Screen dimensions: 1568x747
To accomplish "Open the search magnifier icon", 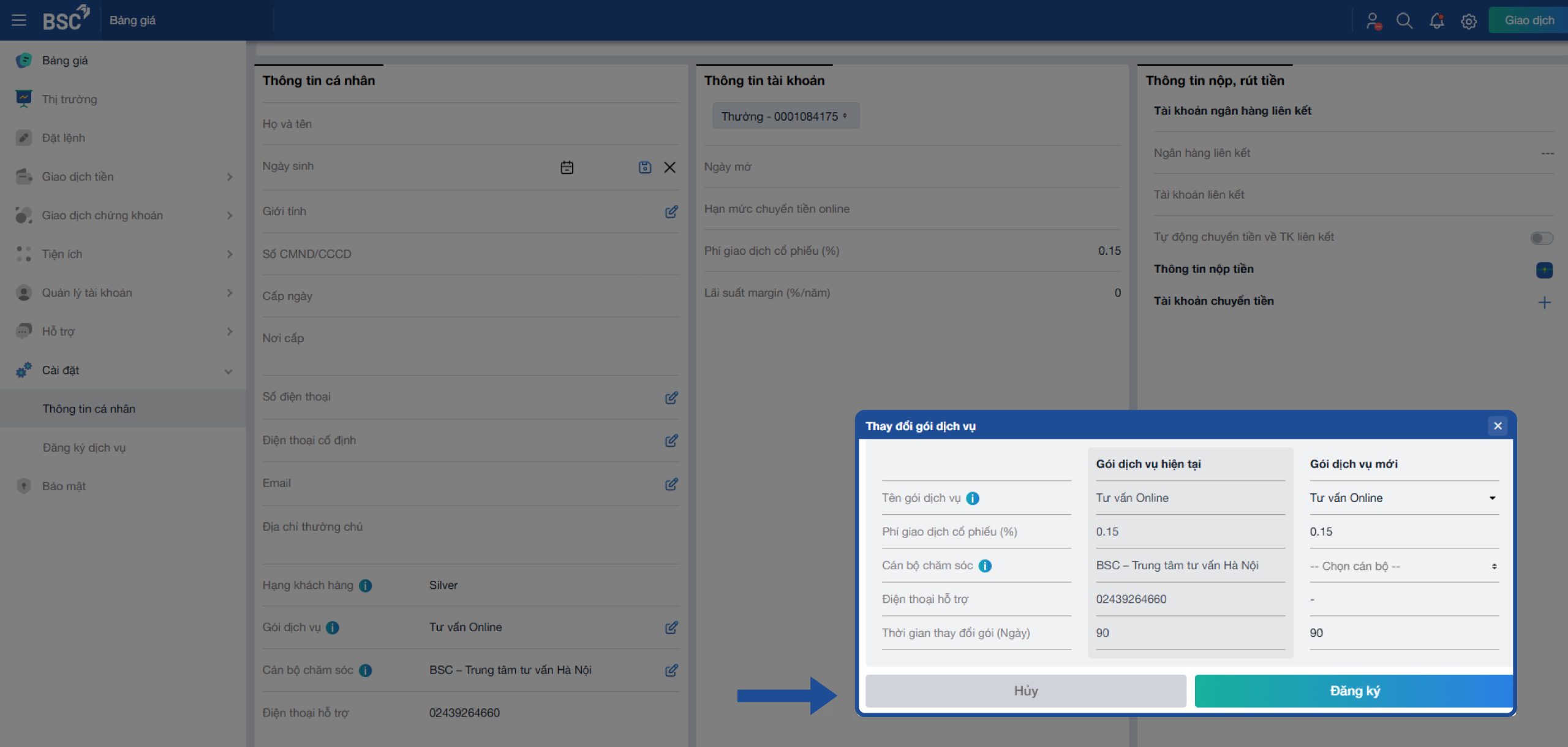I will click(1404, 21).
